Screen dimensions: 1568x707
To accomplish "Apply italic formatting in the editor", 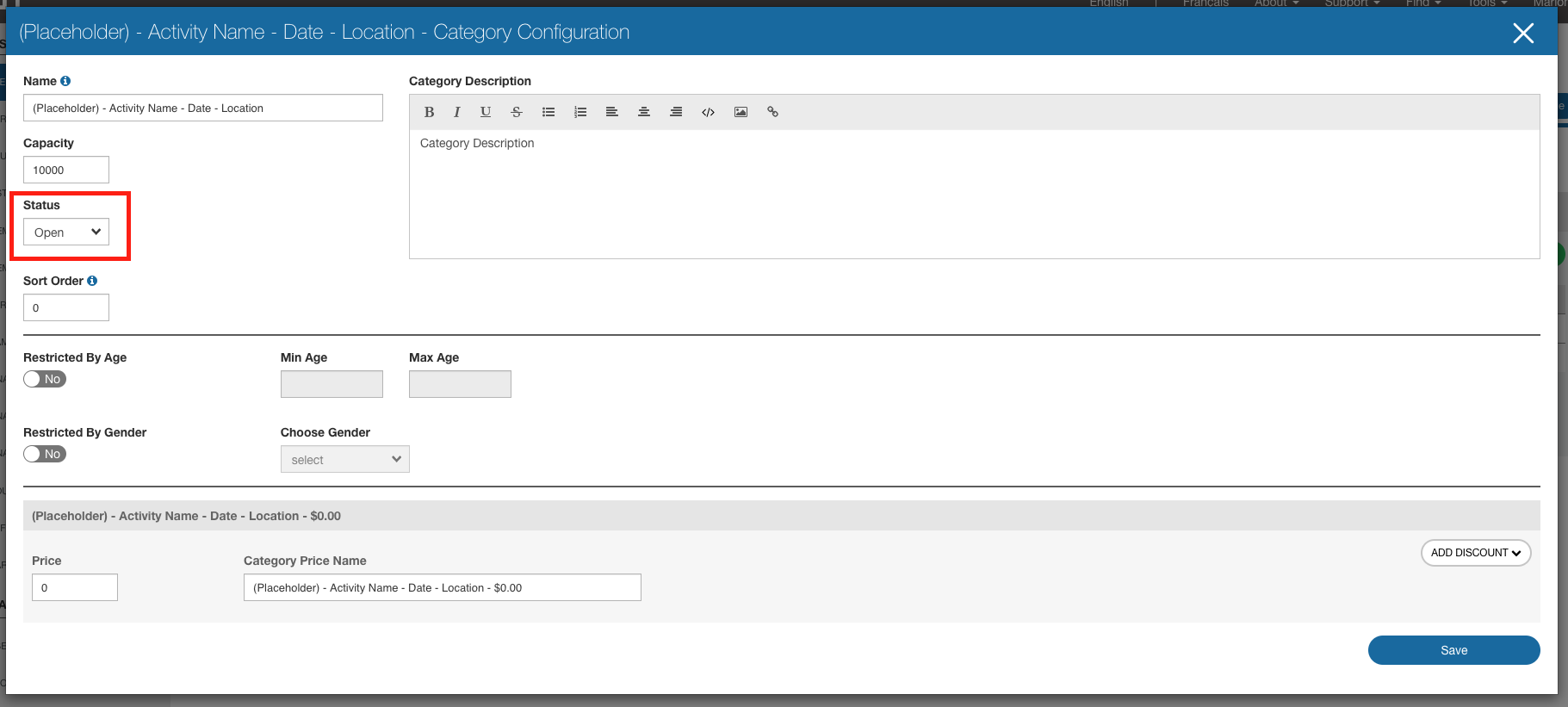I will (456, 112).
